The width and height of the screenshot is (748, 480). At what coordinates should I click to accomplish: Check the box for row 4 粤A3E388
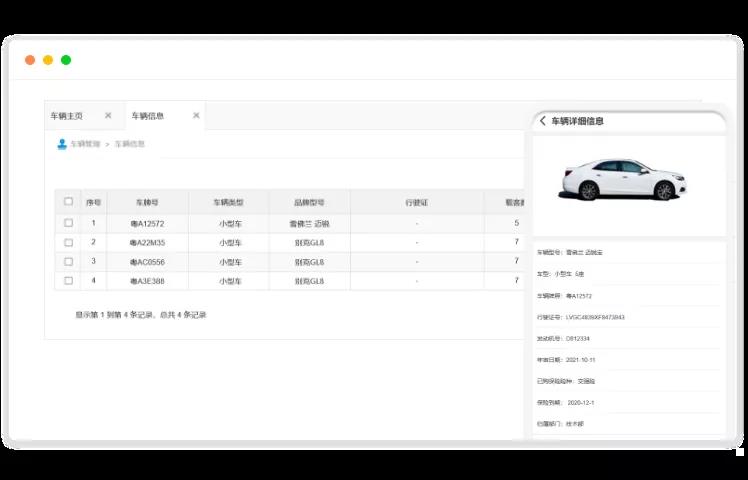[68, 281]
